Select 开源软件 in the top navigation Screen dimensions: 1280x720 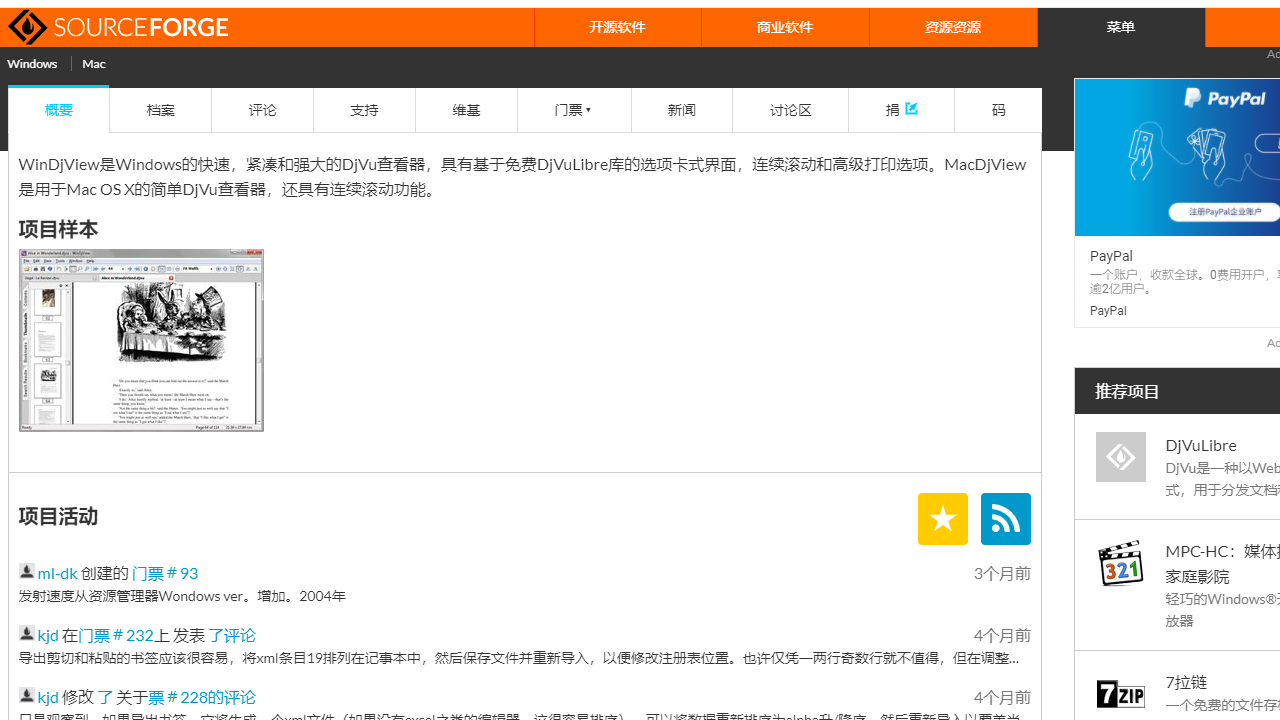pos(617,27)
